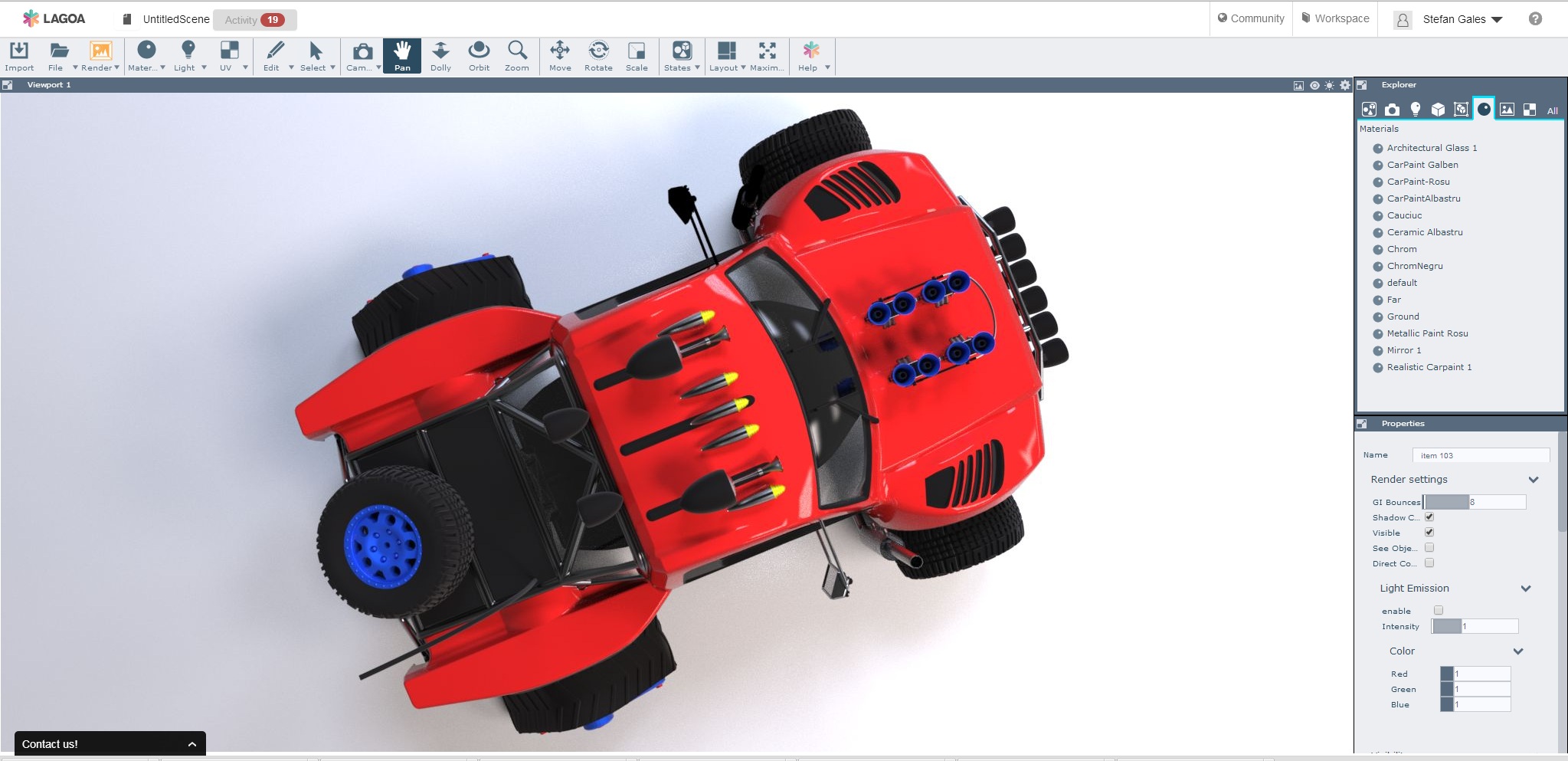Pick the Rotate transform tool
This screenshot has width=1568, height=761.
click(x=598, y=51)
